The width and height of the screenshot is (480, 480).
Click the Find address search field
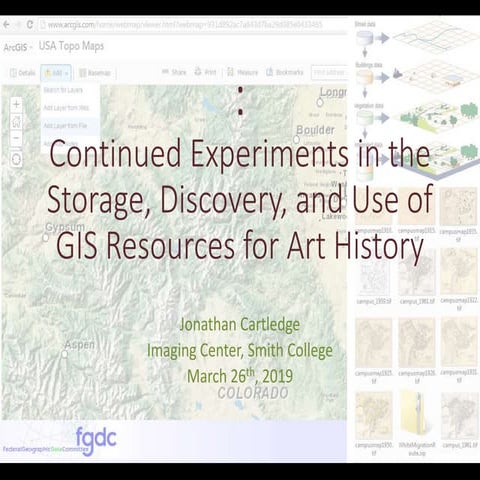[329, 72]
